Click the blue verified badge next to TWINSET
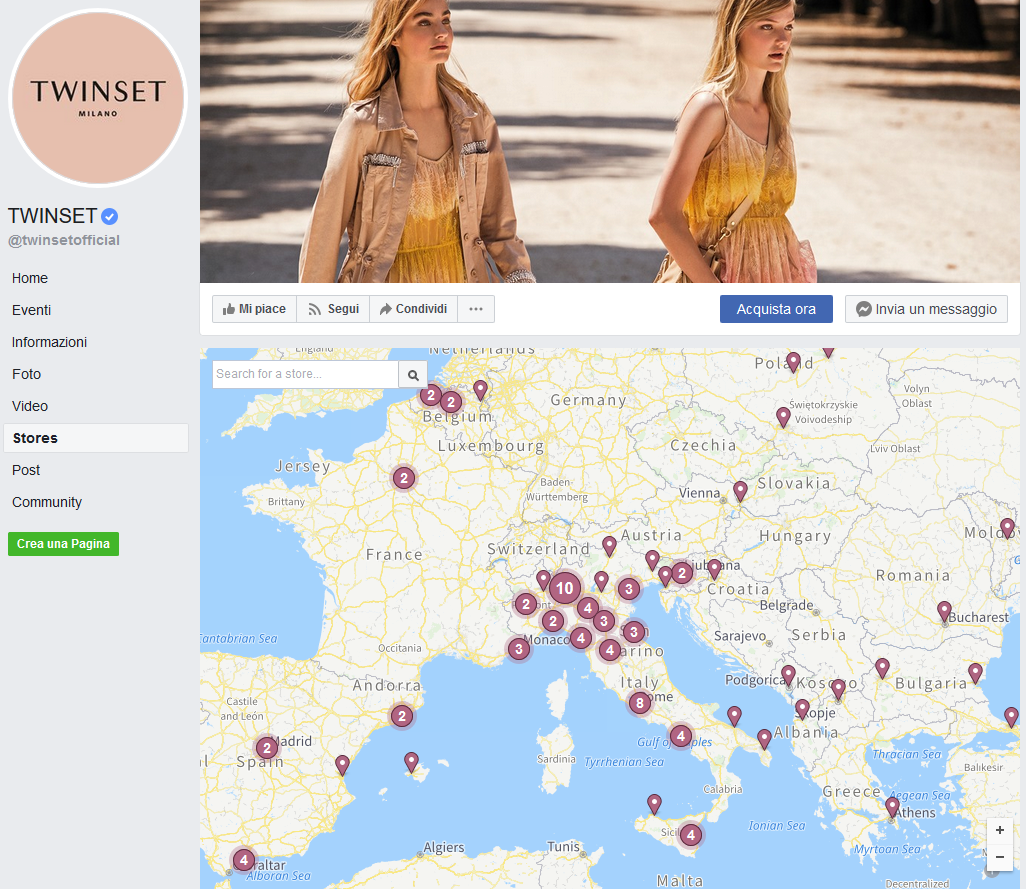The image size is (1026, 889). tap(110, 216)
